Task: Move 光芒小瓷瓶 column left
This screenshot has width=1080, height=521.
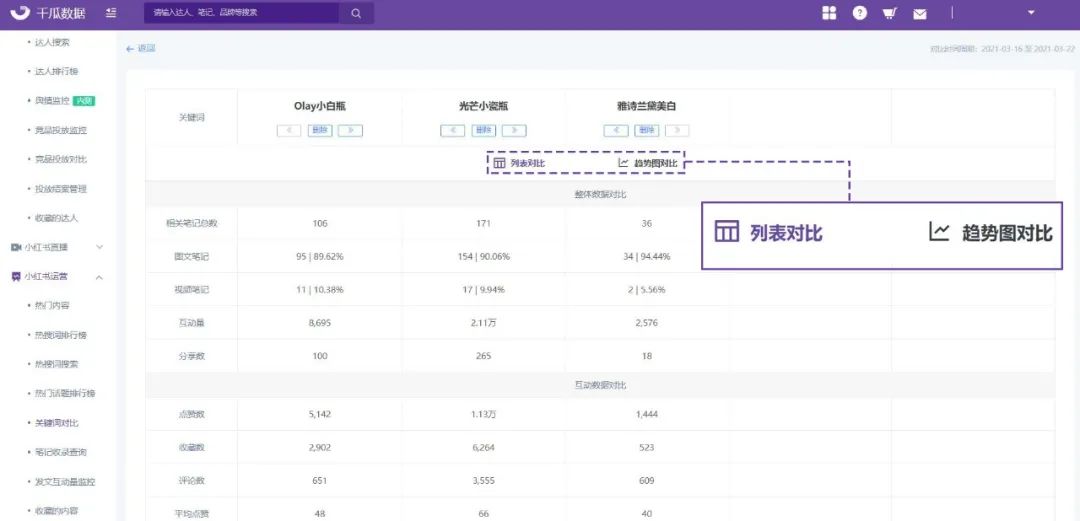Action: [x=453, y=130]
